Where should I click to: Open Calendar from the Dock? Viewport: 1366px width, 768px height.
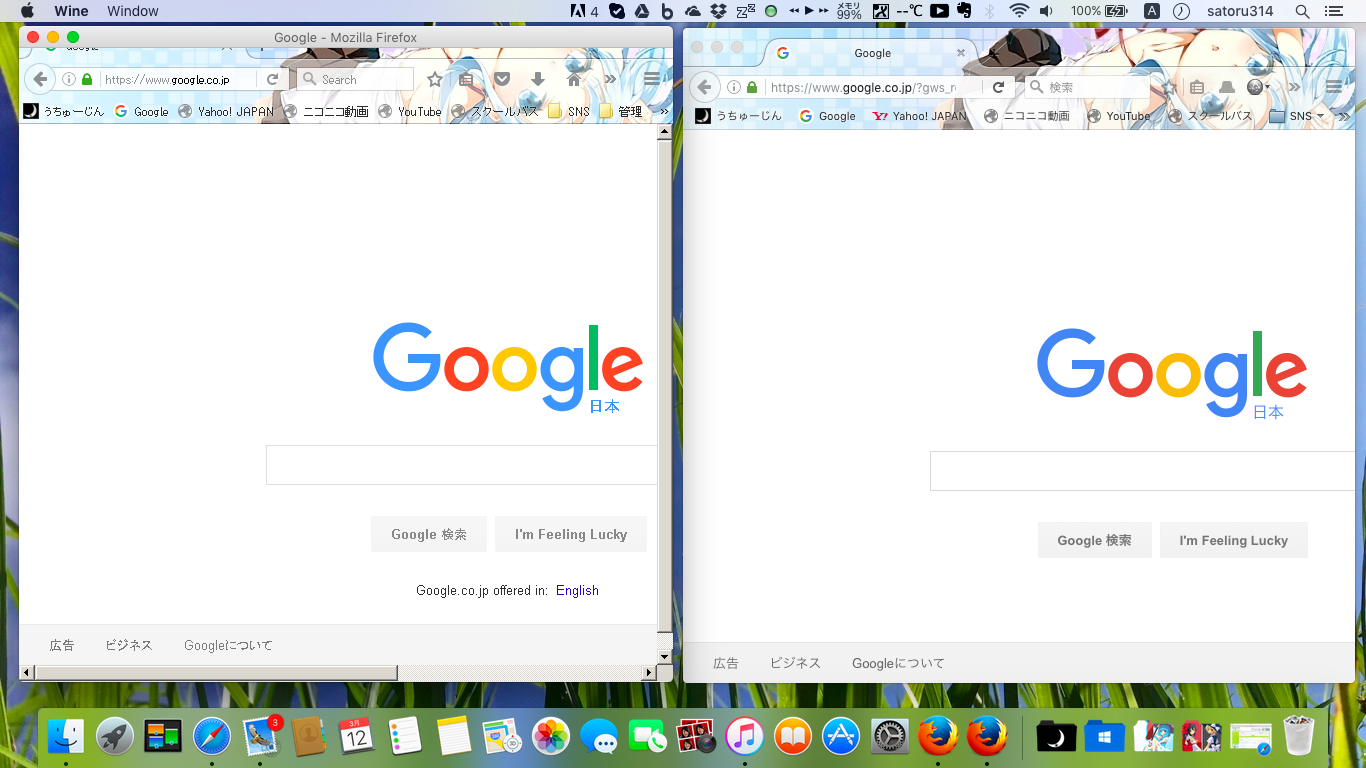click(x=356, y=738)
